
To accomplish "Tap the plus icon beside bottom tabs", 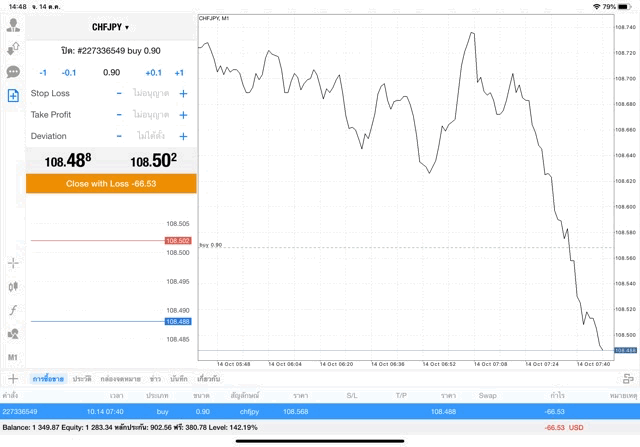I will tap(13, 379).
